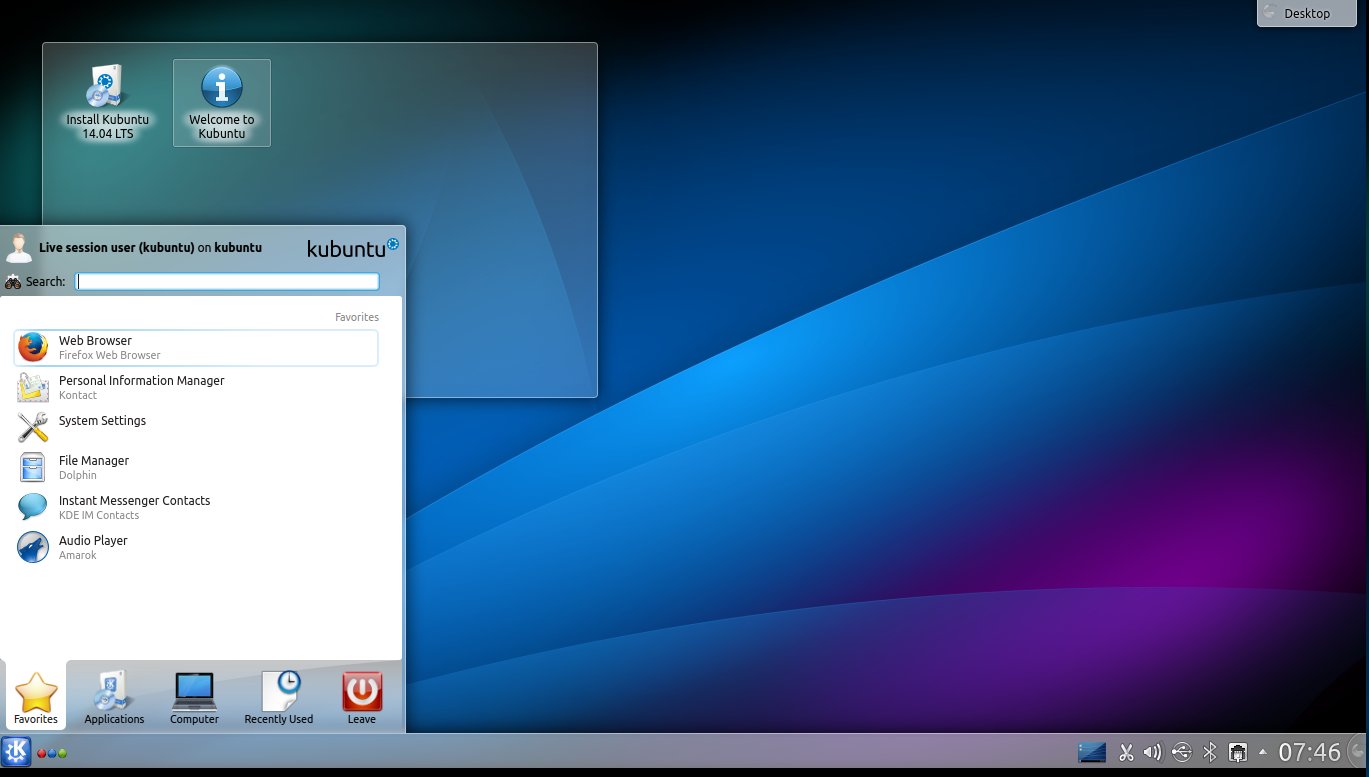Screen dimensions: 1369x777
Task: Open Kontact Personal Information Manager
Action: (196, 388)
